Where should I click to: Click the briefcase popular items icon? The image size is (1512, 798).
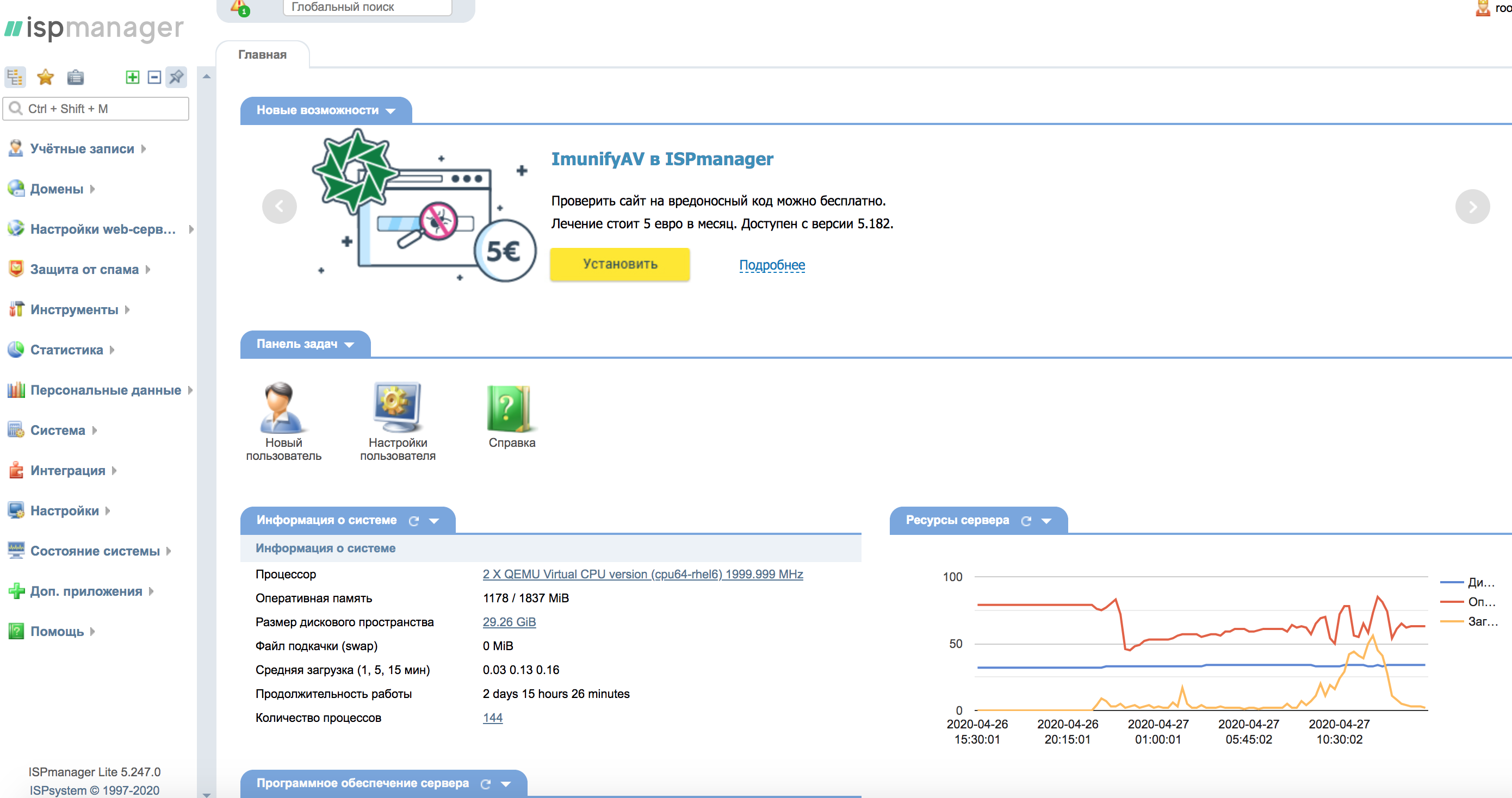click(x=75, y=77)
